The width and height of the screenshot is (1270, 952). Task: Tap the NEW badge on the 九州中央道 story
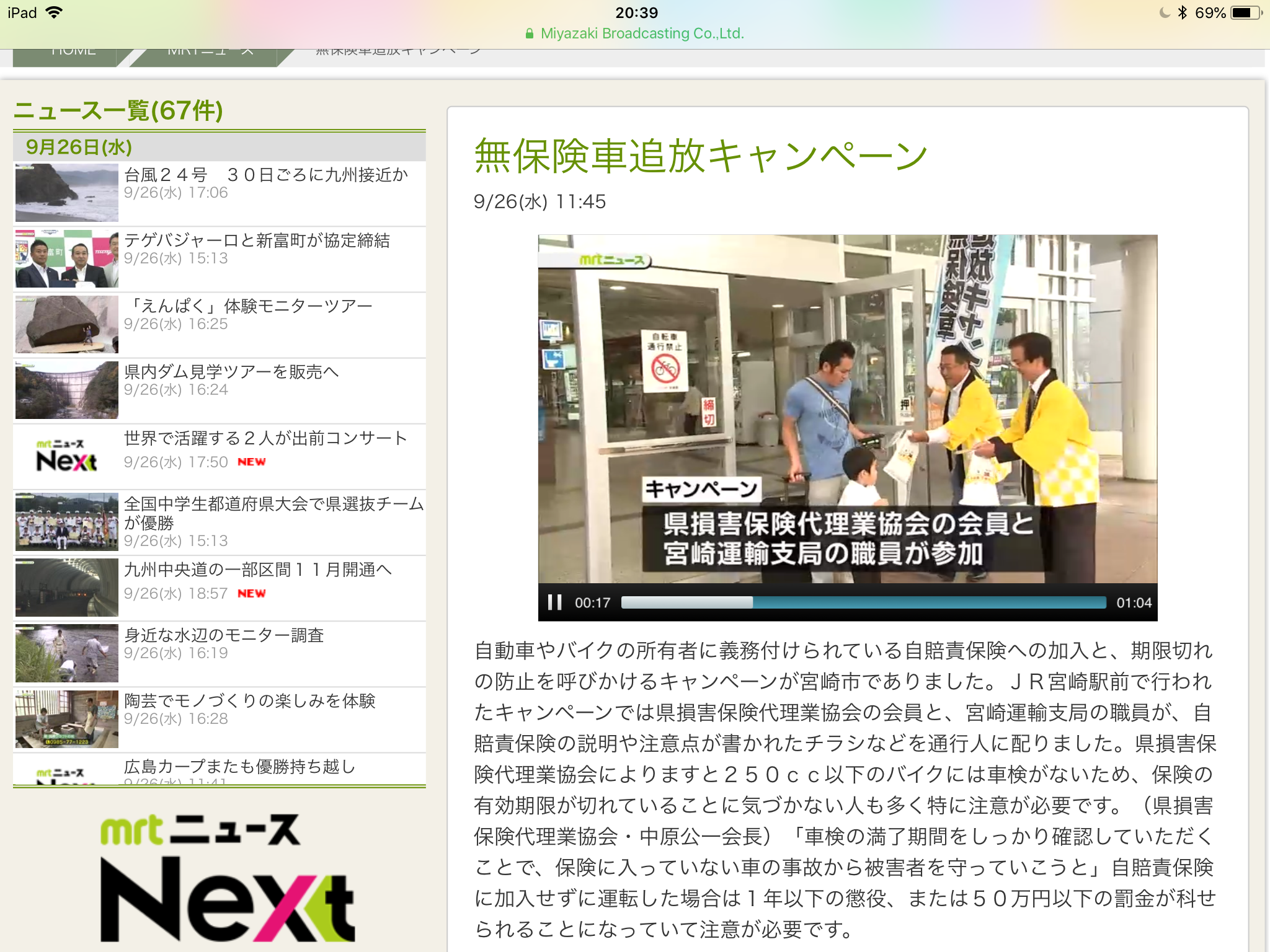point(251,593)
